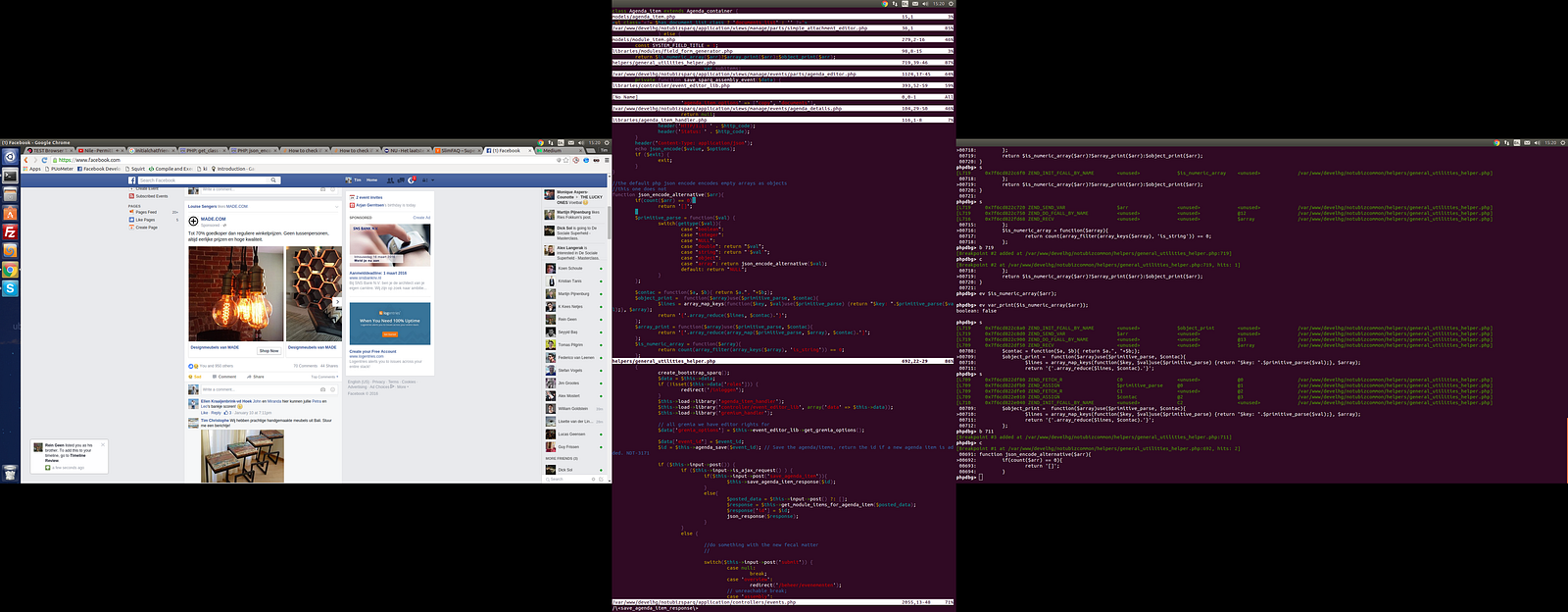This screenshot has width=1568, height=612.
Task: Open Ubuntu Dash from the launcher
Action: tap(10, 156)
